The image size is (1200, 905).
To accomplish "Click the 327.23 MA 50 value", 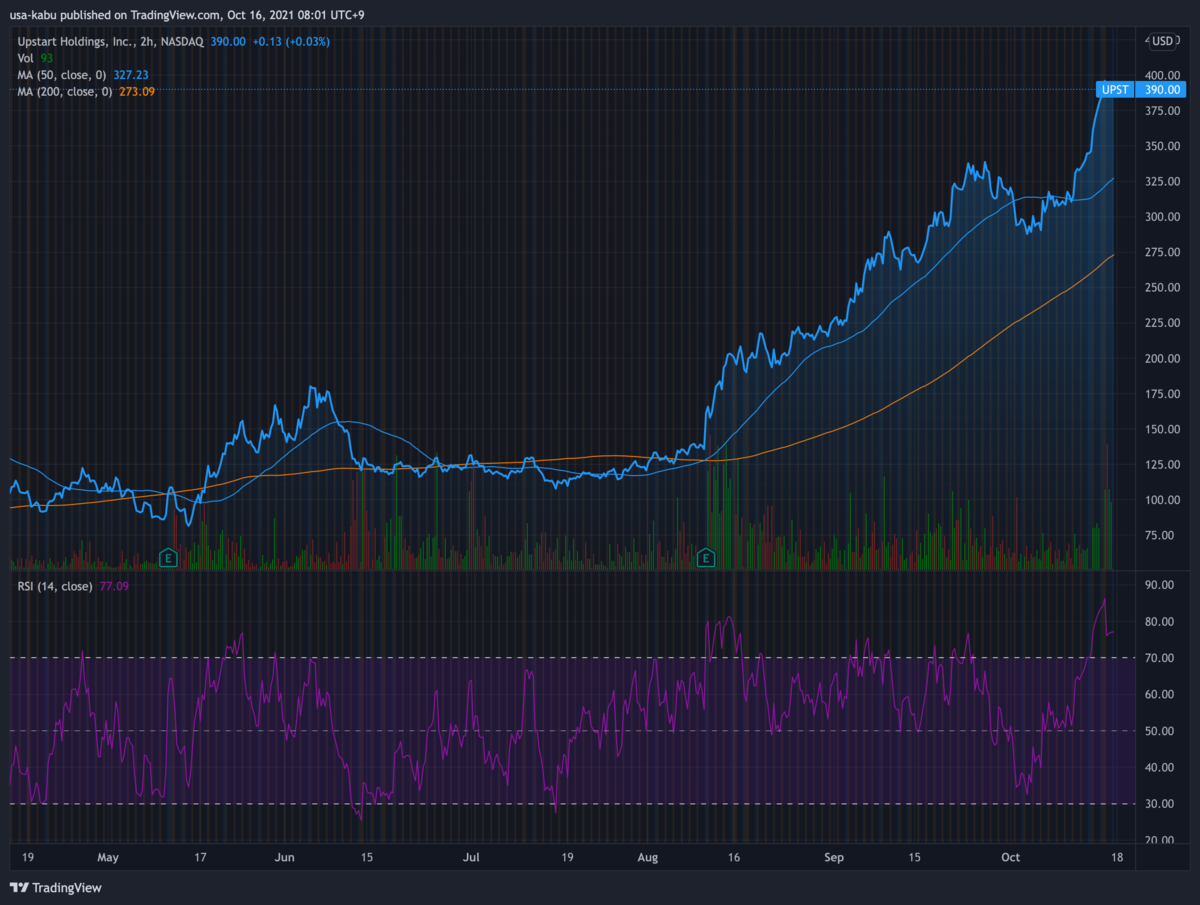I will click(130, 75).
